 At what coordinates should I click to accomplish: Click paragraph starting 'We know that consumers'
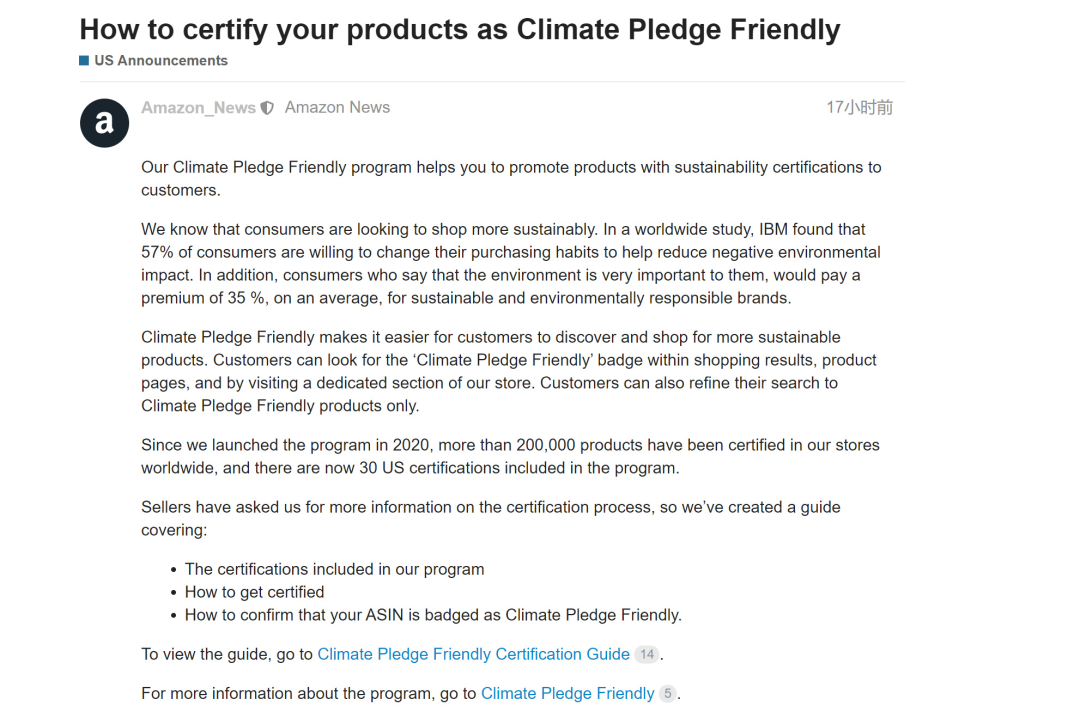click(x=511, y=263)
